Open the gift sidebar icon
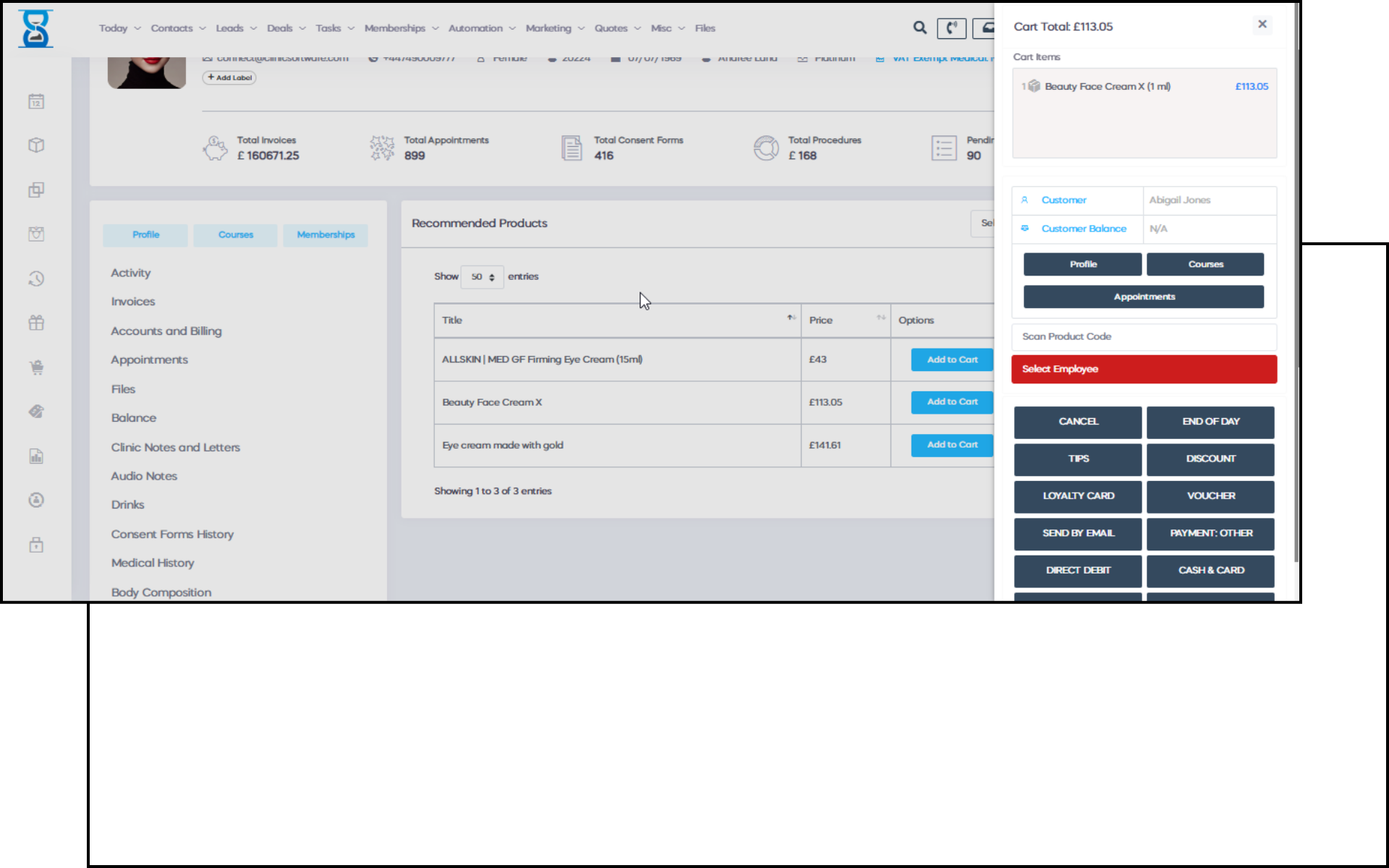Image resolution: width=1389 pixels, height=868 pixels. click(36, 323)
